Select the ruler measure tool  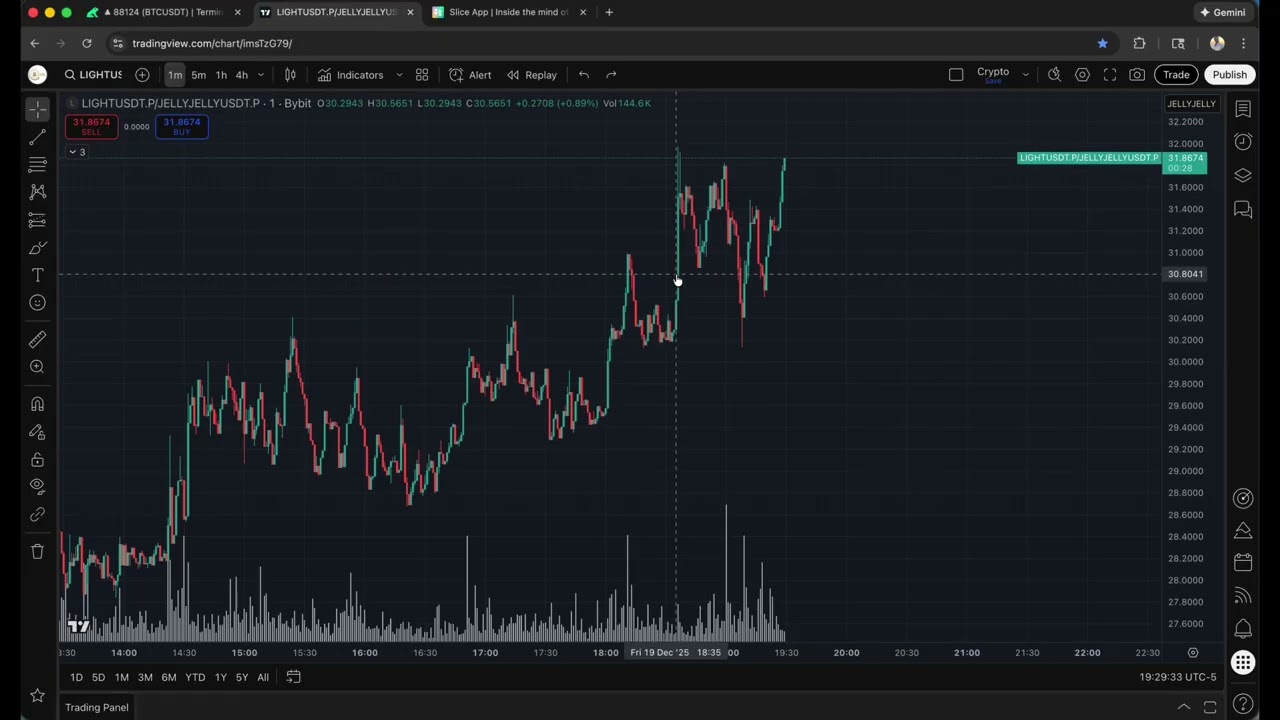37,340
